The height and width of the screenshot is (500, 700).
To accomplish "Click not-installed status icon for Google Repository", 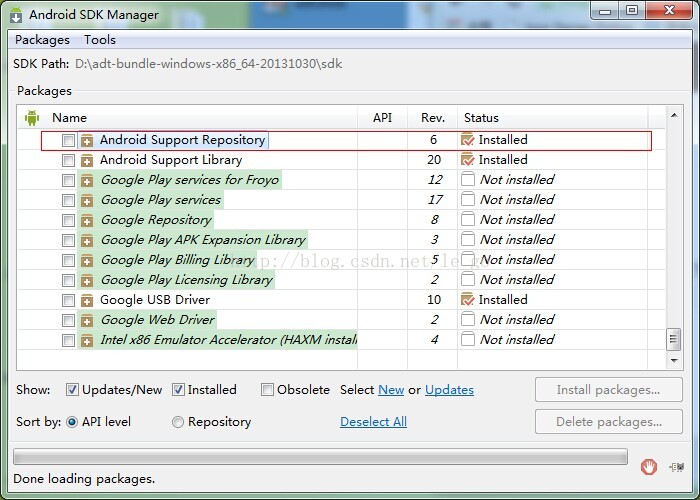I will (467, 219).
